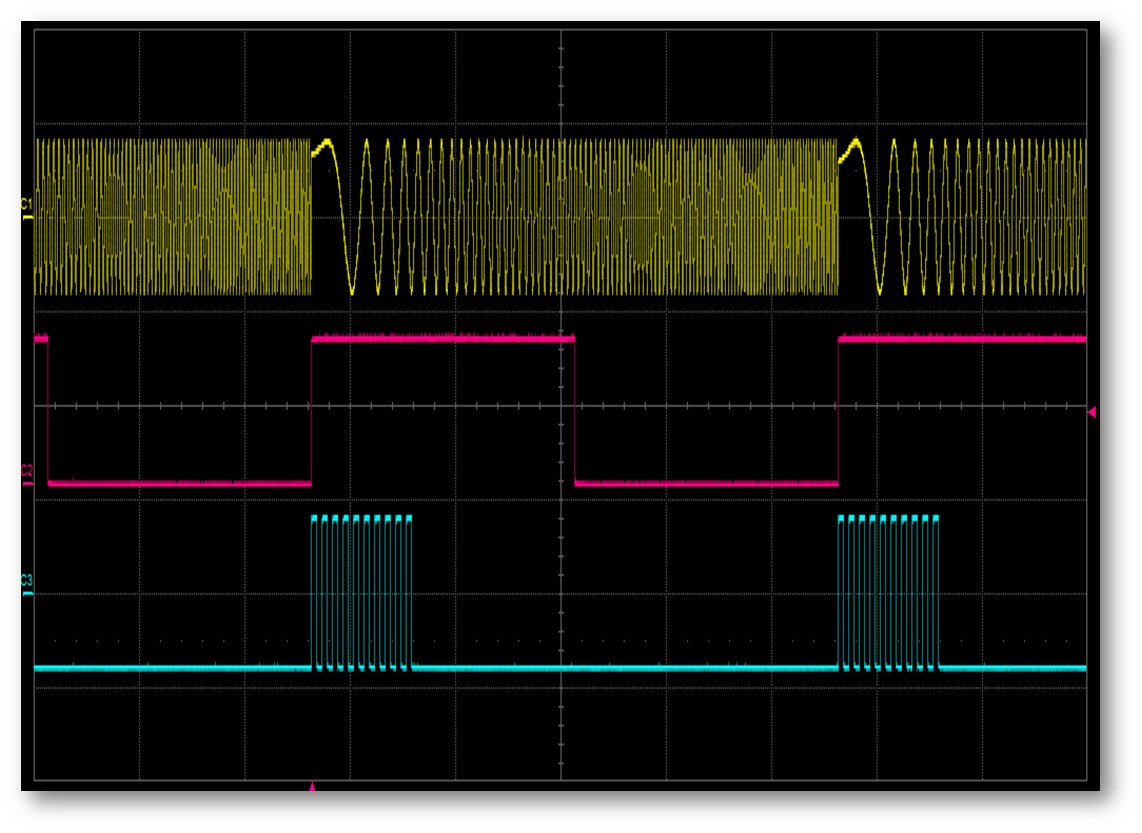Click the center crosshair of the graticule
The height and width of the screenshot is (833, 1142).
561,406
